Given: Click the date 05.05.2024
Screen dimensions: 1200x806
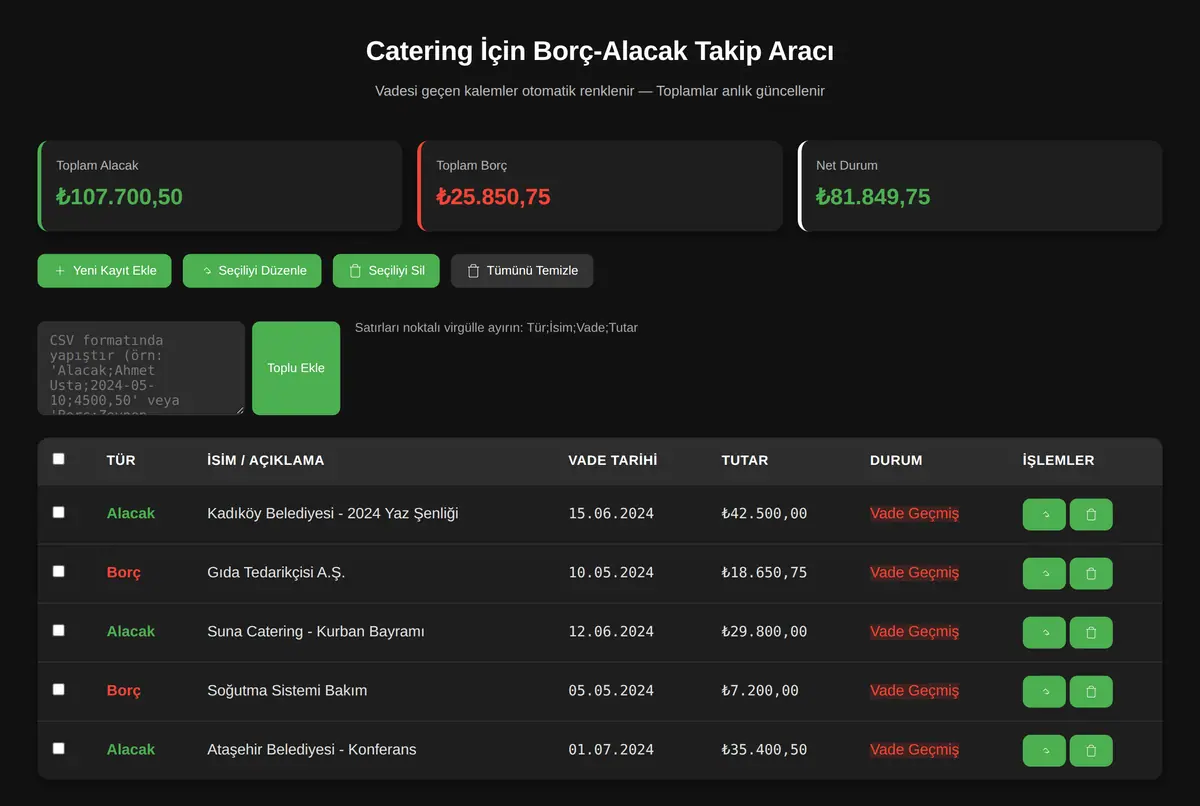Looking at the screenshot, I should pos(611,691).
